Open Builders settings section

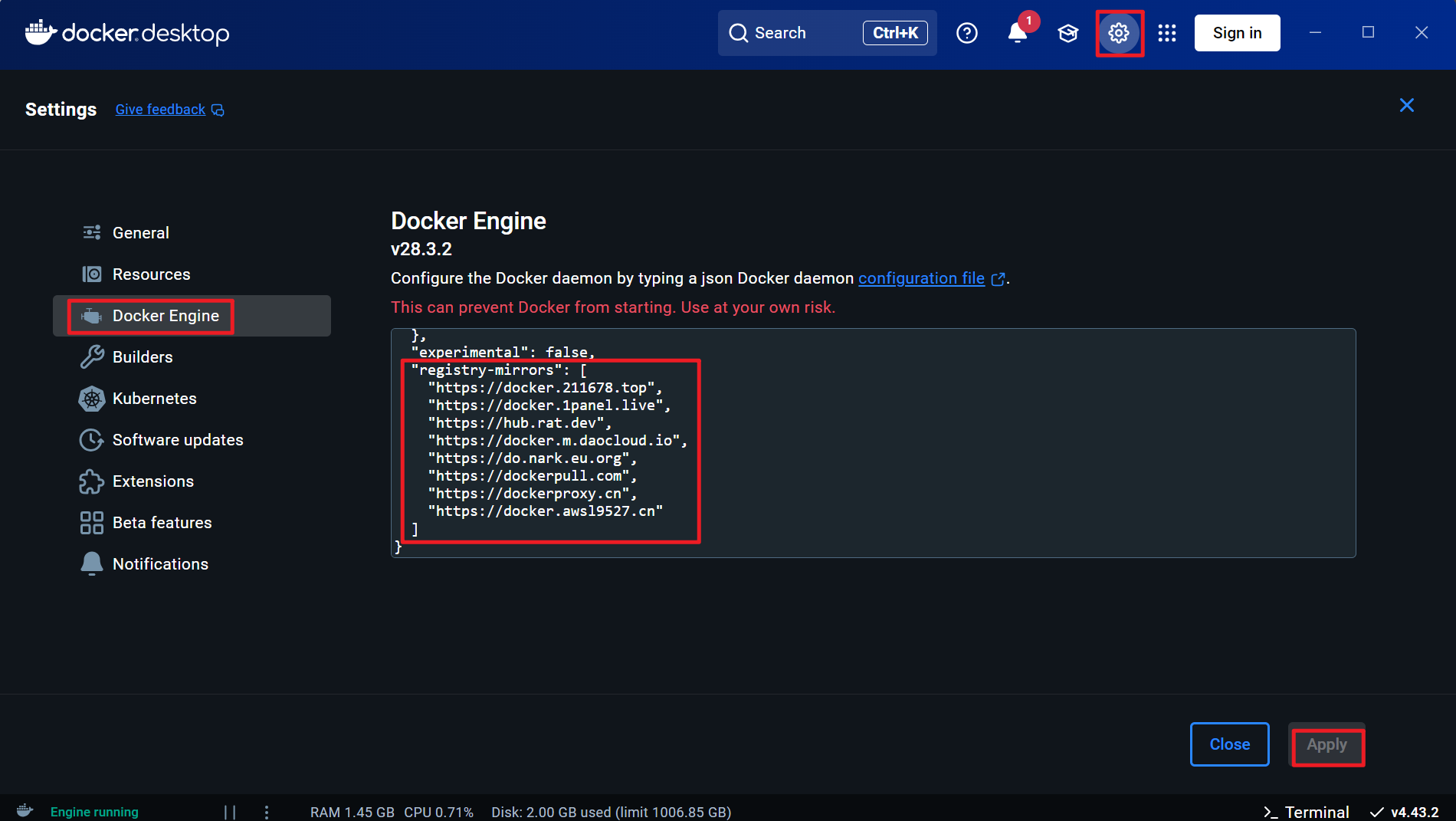click(x=143, y=357)
